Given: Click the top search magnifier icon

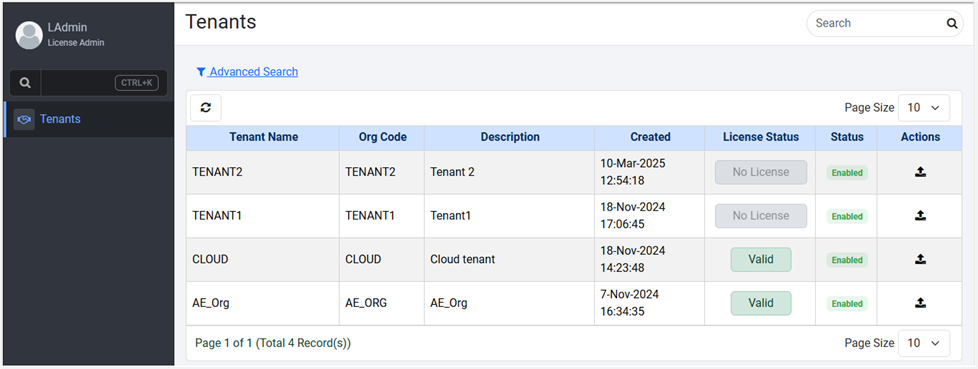Looking at the screenshot, I should (x=952, y=24).
